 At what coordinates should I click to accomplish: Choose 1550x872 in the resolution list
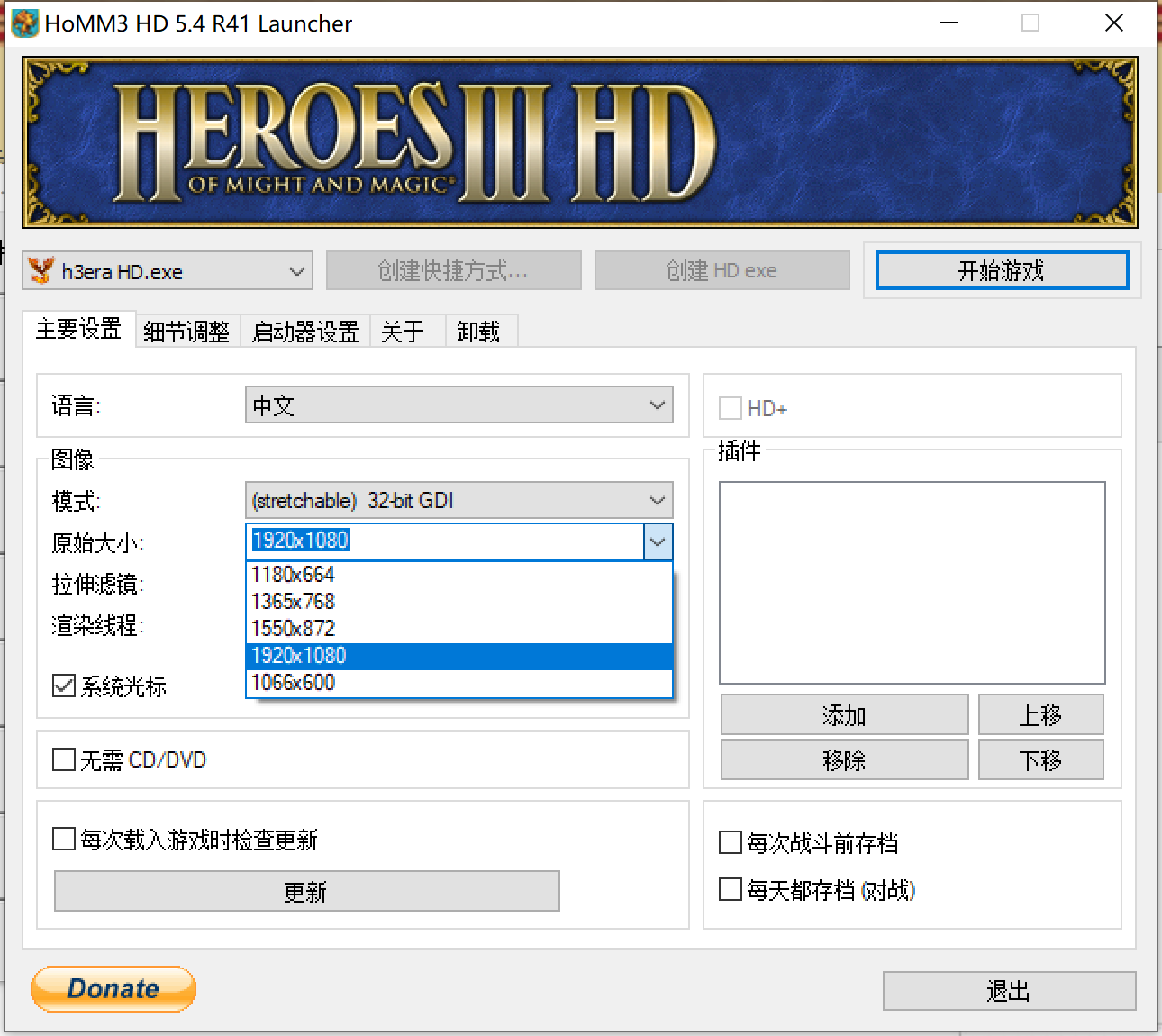click(x=459, y=629)
